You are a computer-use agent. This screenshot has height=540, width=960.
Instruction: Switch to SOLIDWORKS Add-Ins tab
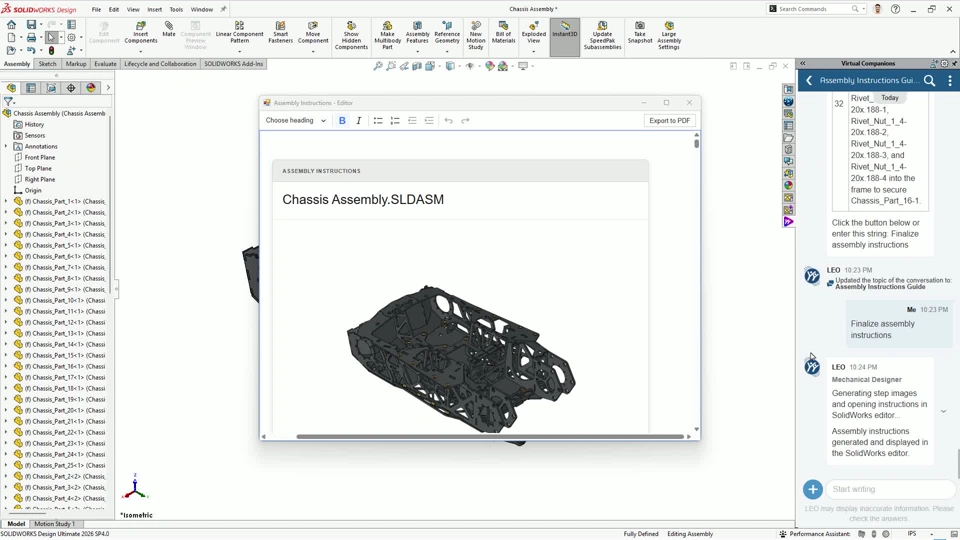(233, 64)
